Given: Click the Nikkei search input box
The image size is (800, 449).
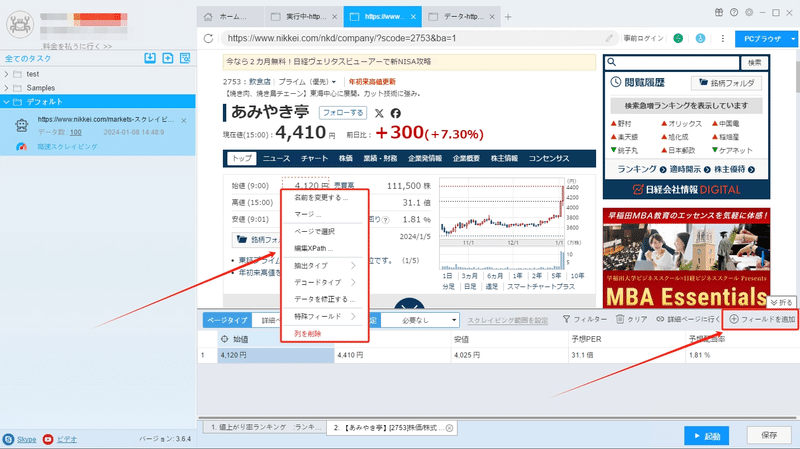Looking at the screenshot, I should point(672,62).
